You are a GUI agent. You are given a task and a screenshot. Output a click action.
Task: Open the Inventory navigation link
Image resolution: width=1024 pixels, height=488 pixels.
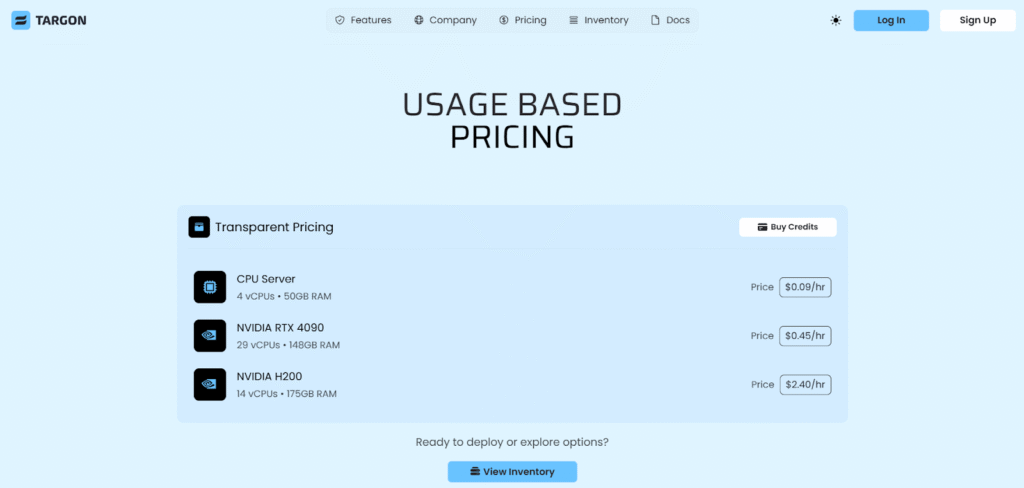coord(598,20)
